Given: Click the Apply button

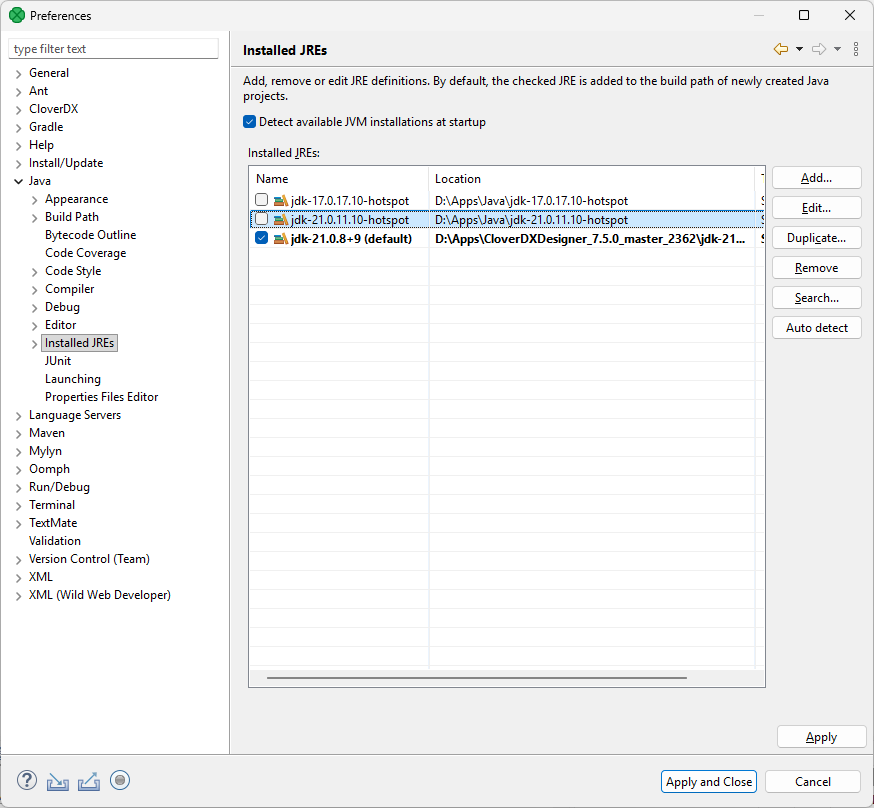Looking at the screenshot, I should click(x=822, y=737).
